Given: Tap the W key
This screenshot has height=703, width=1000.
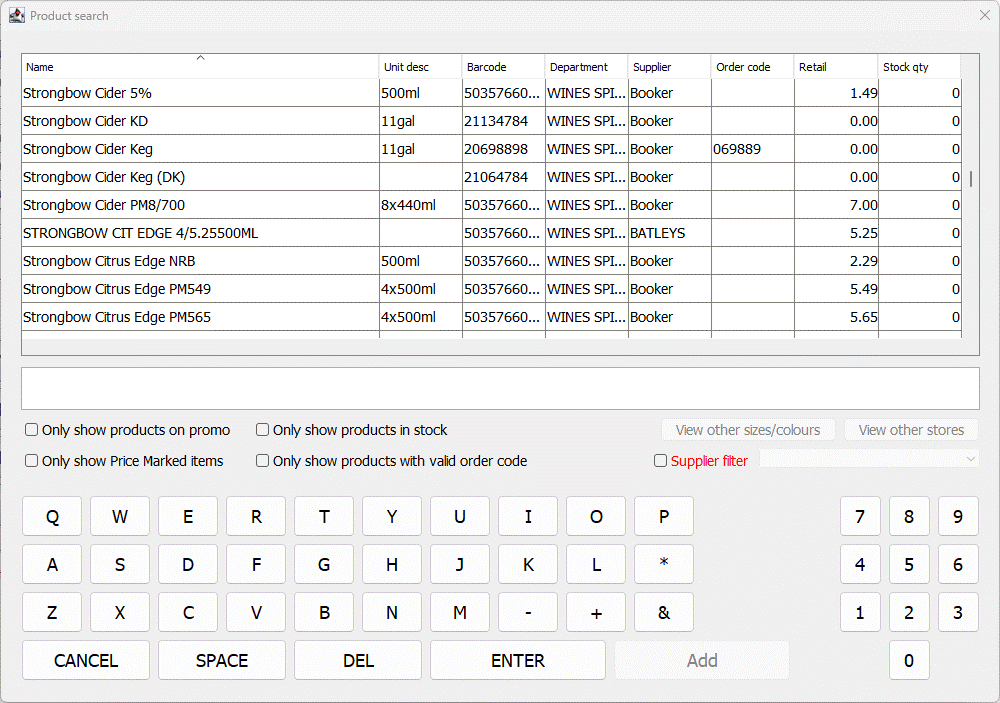Looking at the screenshot, I should pyautogui.click(x=120, y=516).
